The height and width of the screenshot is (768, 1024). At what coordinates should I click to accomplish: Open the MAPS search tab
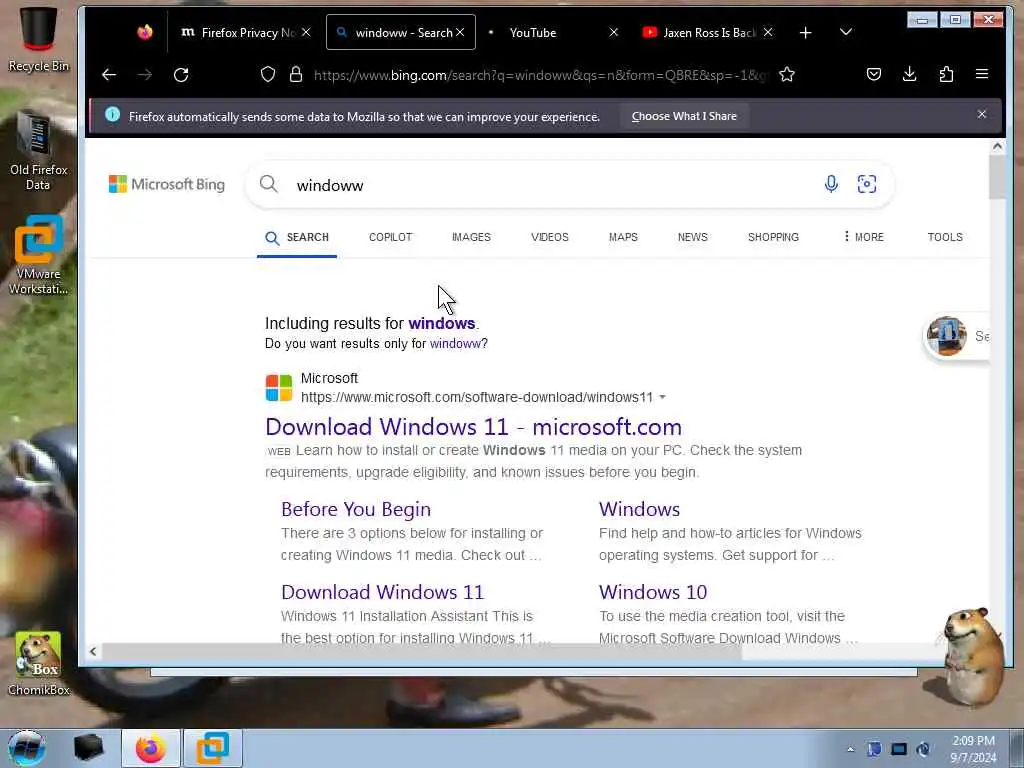[623, 237]
